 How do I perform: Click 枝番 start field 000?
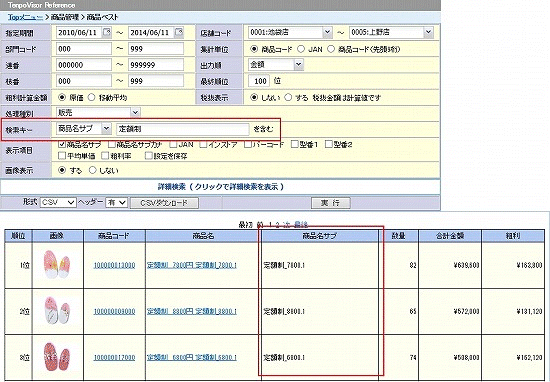tap(84, 81)
